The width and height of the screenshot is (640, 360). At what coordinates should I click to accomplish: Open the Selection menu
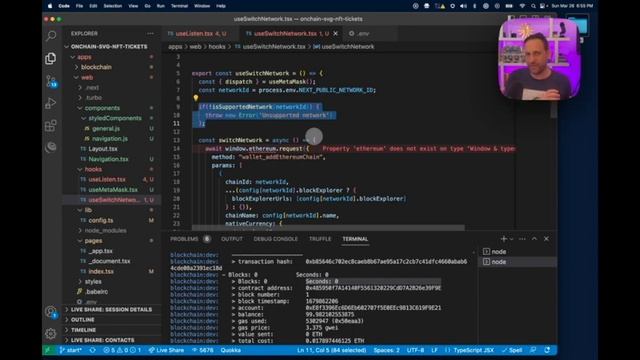[x=113, y=6]
